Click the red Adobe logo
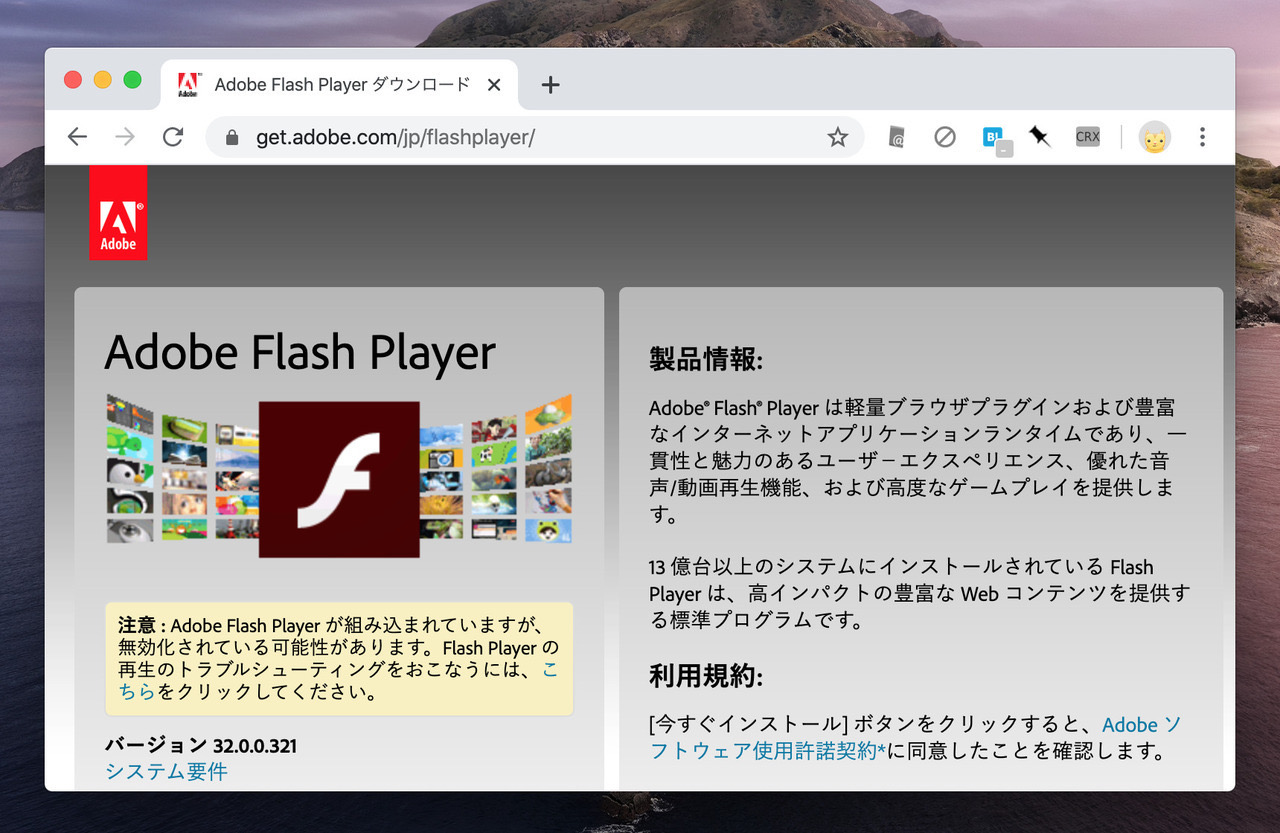This screenshot has width=1280, height=833. pos(118,213)
